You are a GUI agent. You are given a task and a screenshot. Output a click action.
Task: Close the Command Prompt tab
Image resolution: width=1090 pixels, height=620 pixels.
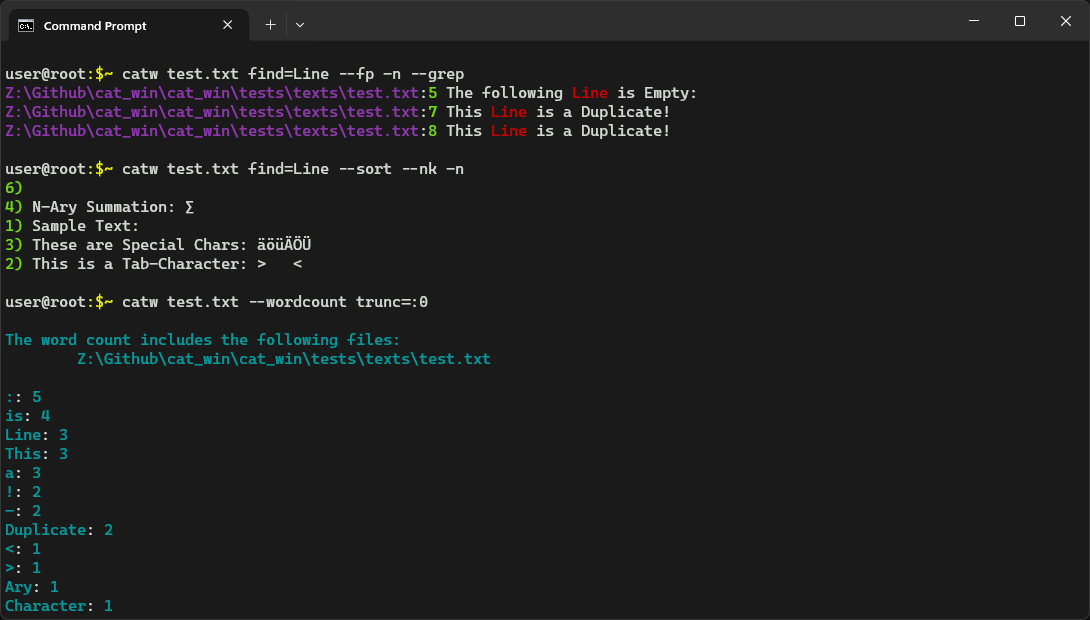227,25
